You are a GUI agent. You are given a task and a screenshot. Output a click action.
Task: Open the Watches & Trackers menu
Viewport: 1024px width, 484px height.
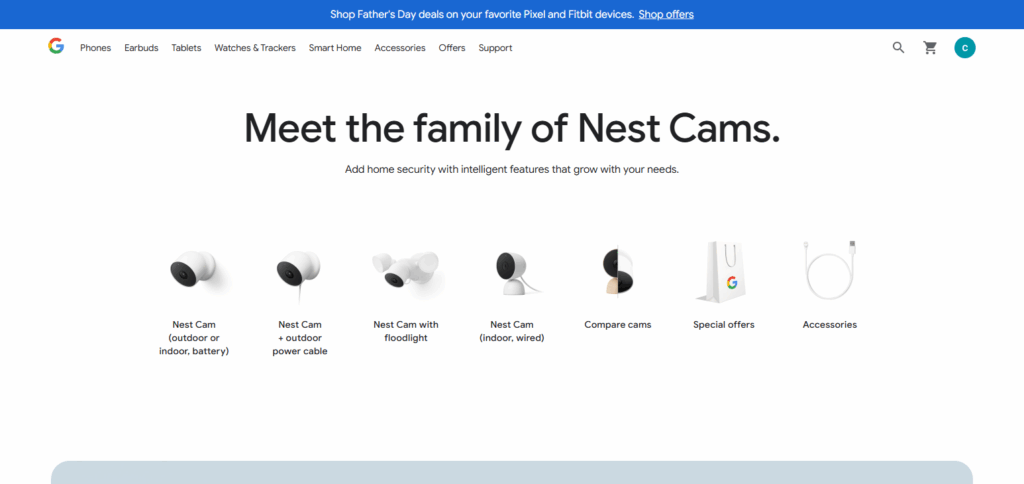click(x=255, y=48)
